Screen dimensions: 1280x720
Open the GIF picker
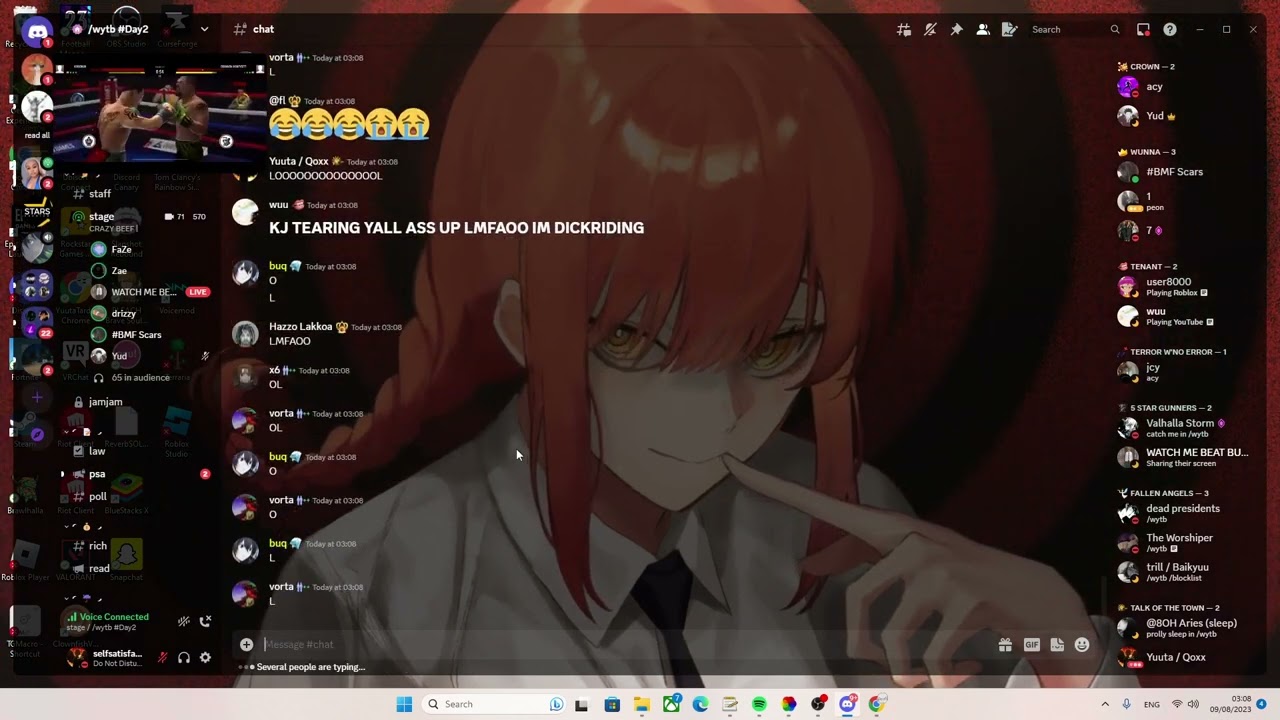1031,645
